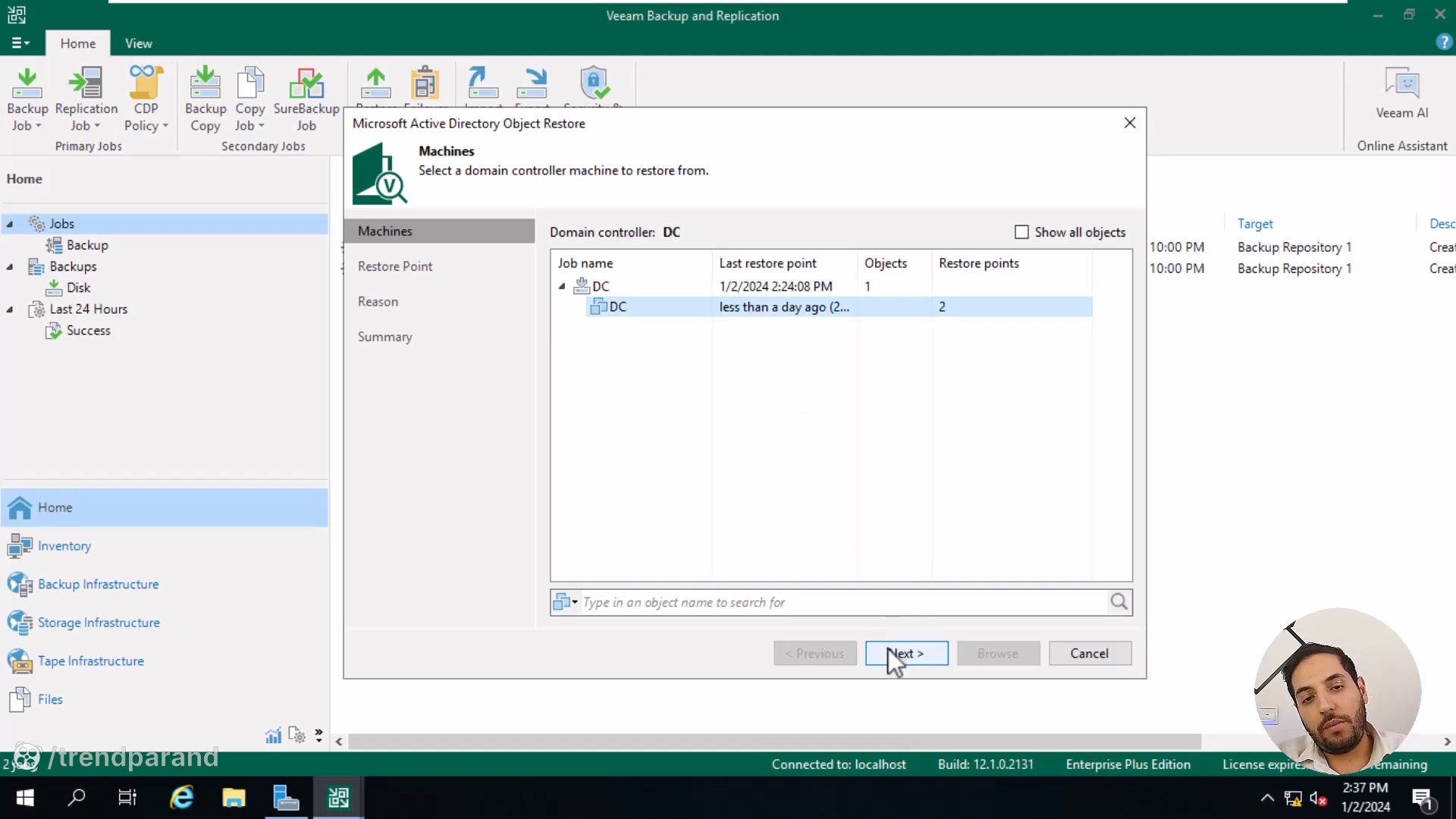Open the CDP Policy ribbon button
Screen dimensions: 1456x819
(146, 99)
